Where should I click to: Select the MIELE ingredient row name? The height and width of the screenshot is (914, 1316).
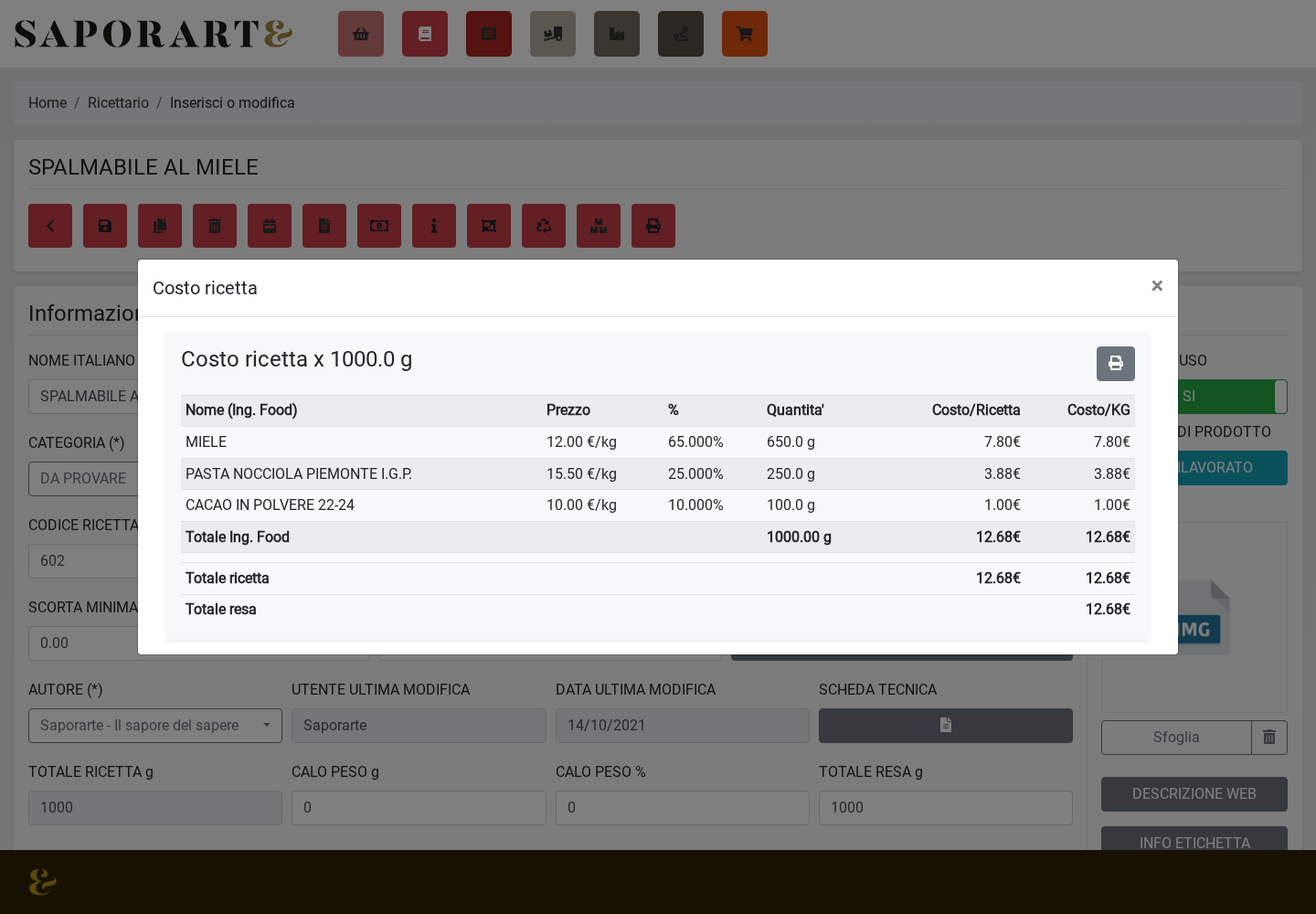click(x=207, y=442)
